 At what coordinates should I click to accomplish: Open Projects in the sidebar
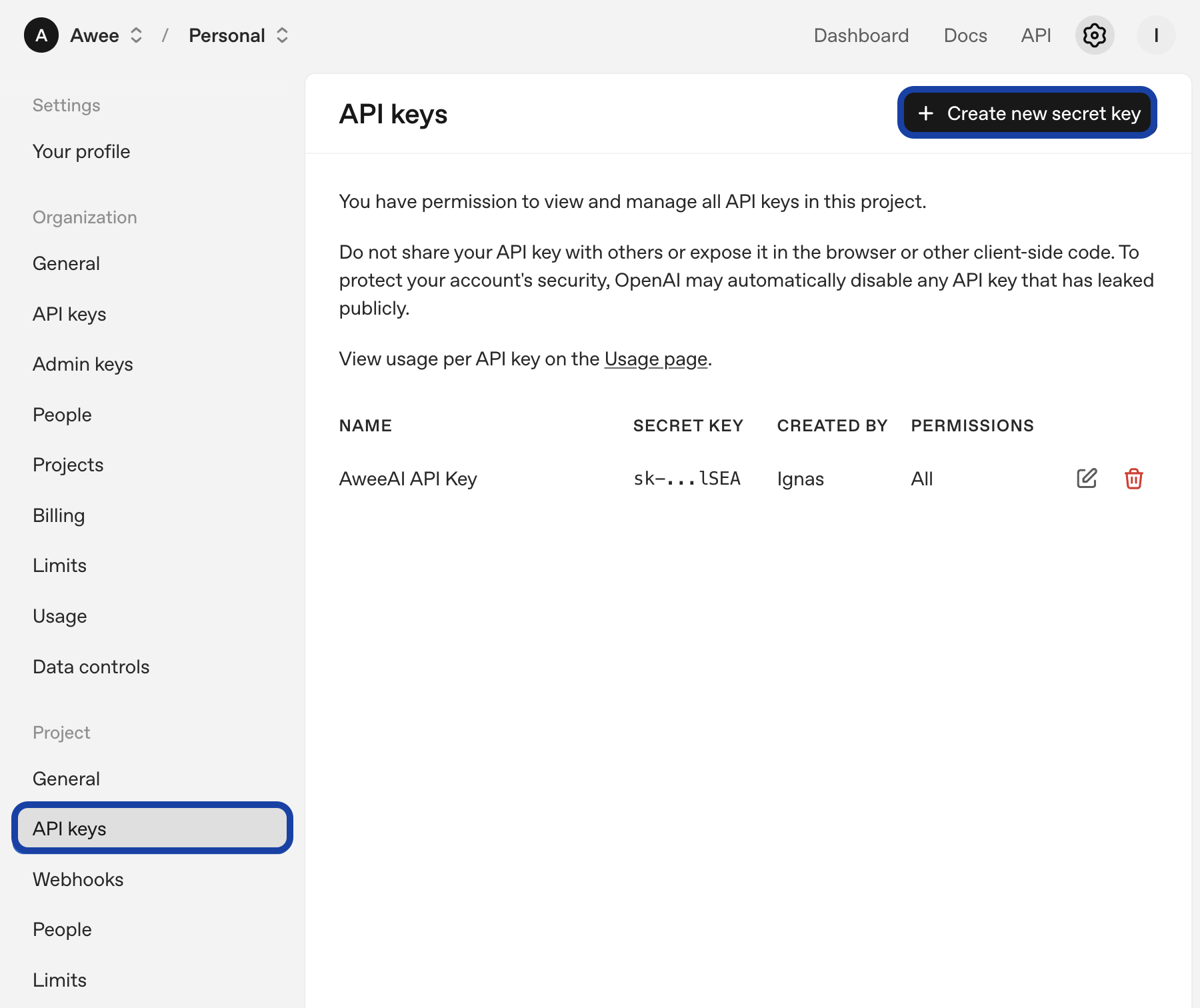point(68,465)
